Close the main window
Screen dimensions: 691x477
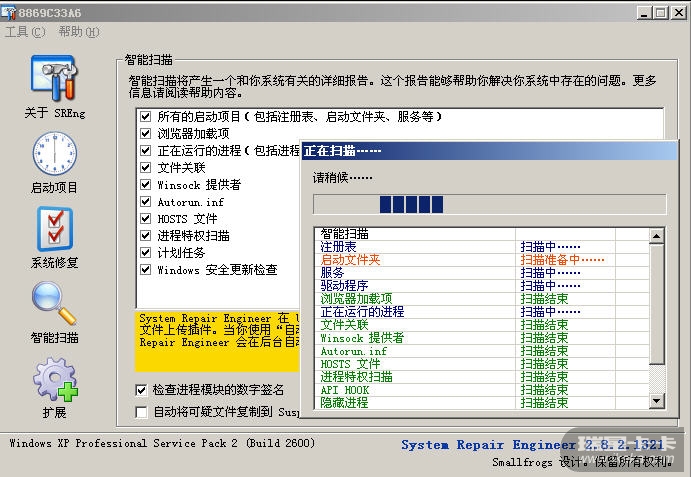tap(678, 13)
